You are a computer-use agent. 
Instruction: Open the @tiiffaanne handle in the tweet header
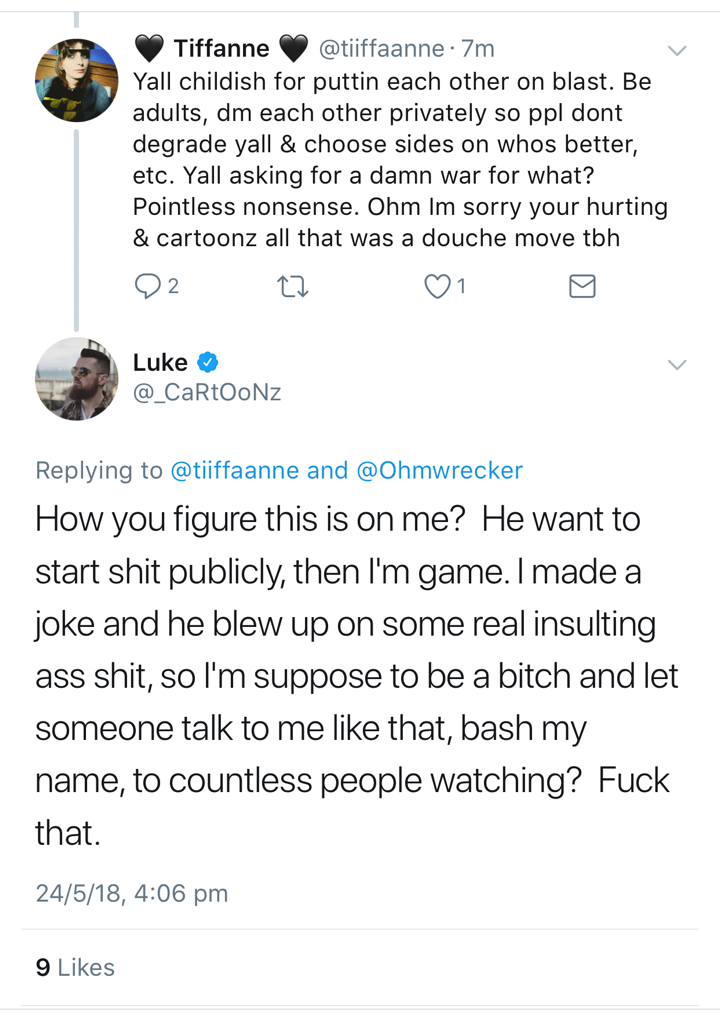click(381, 49)
